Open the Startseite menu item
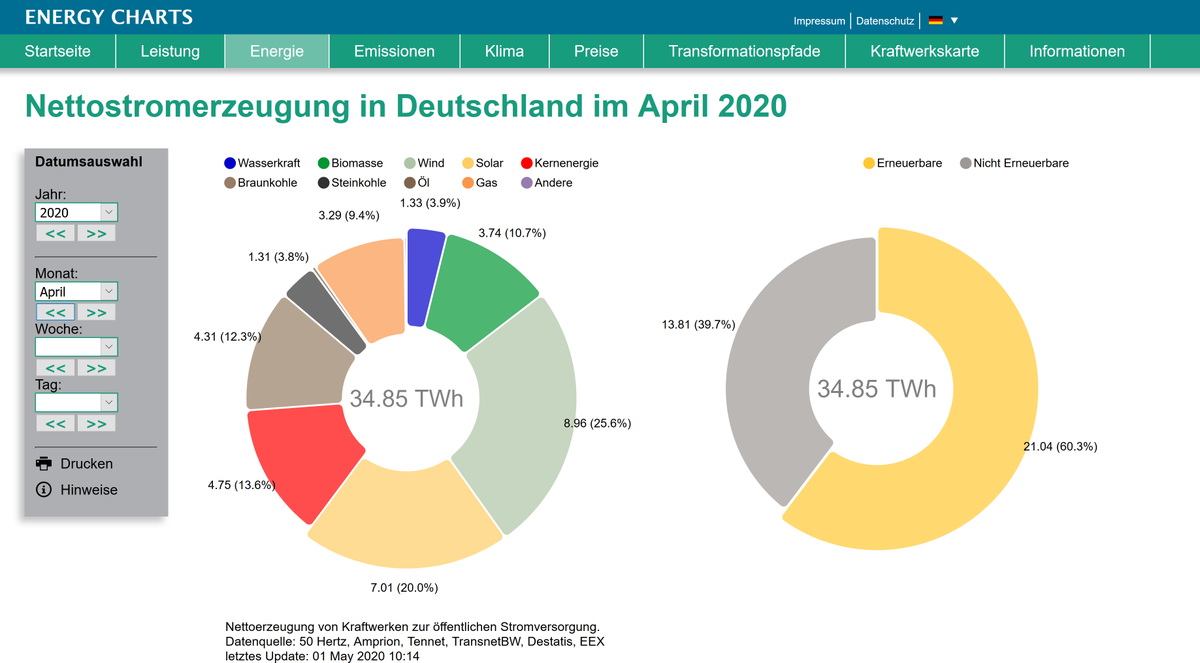 [58, 51]
